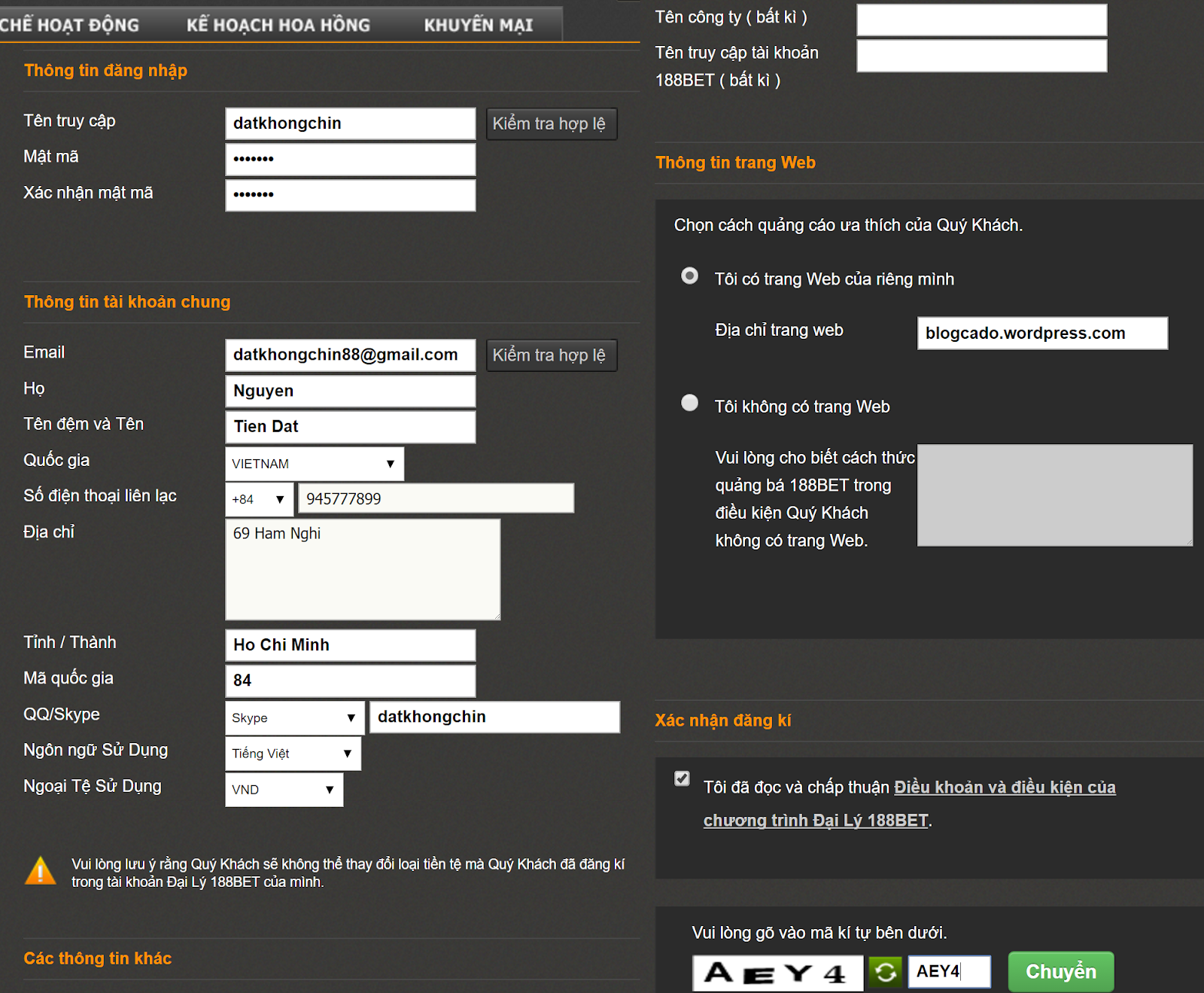
Task: Click the gray promotion method textarea
Action: click(1055, 495)
